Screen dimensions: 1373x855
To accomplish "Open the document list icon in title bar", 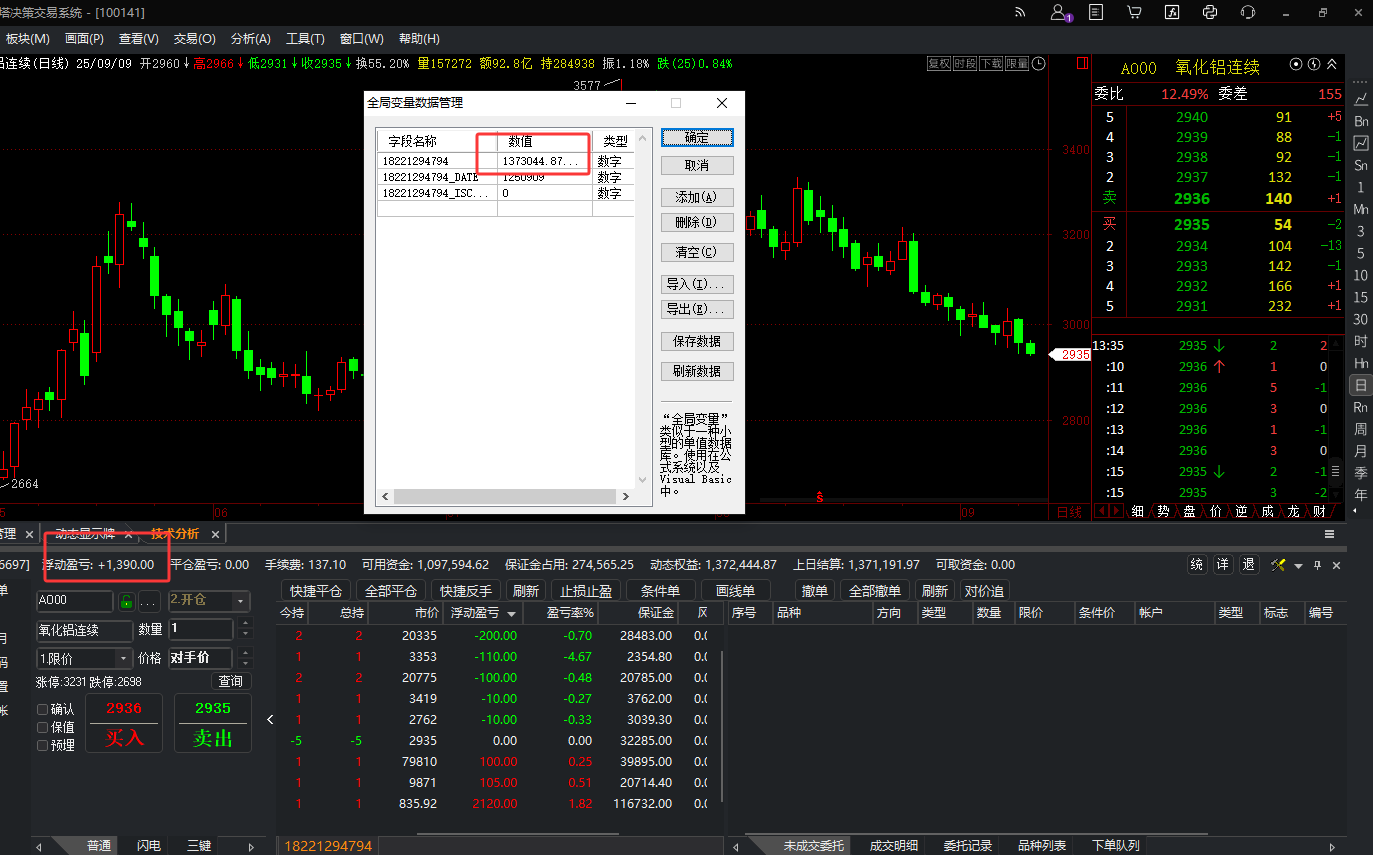I will tap(1096, 13).
